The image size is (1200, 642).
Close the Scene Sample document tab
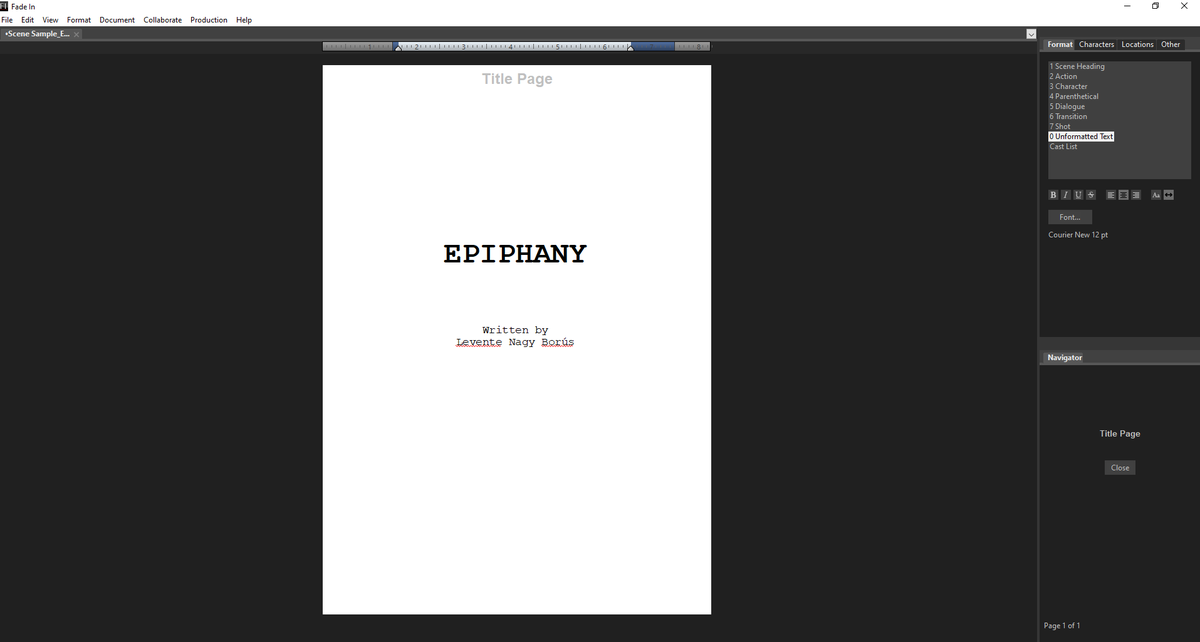pos(76,34)
